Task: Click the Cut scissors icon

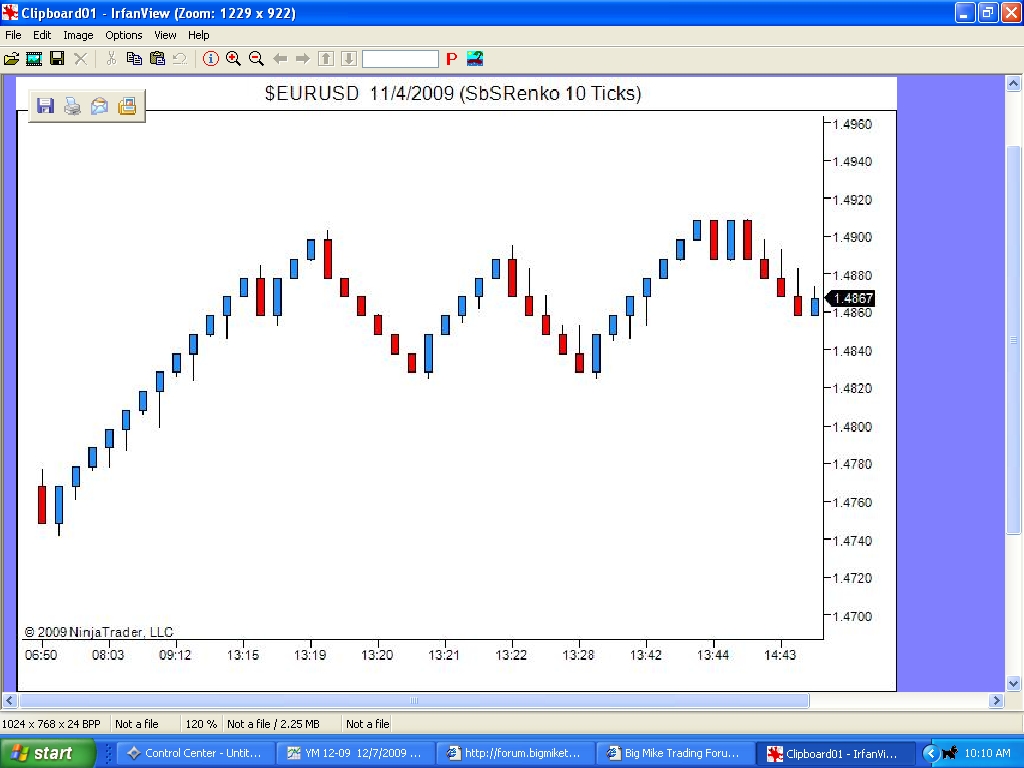Action: [x=111, y=59]
